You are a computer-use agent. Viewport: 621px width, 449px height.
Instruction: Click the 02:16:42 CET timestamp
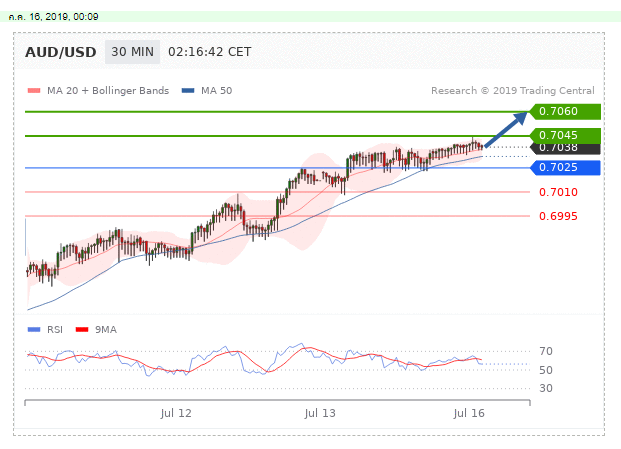click(x=210, y=52)
